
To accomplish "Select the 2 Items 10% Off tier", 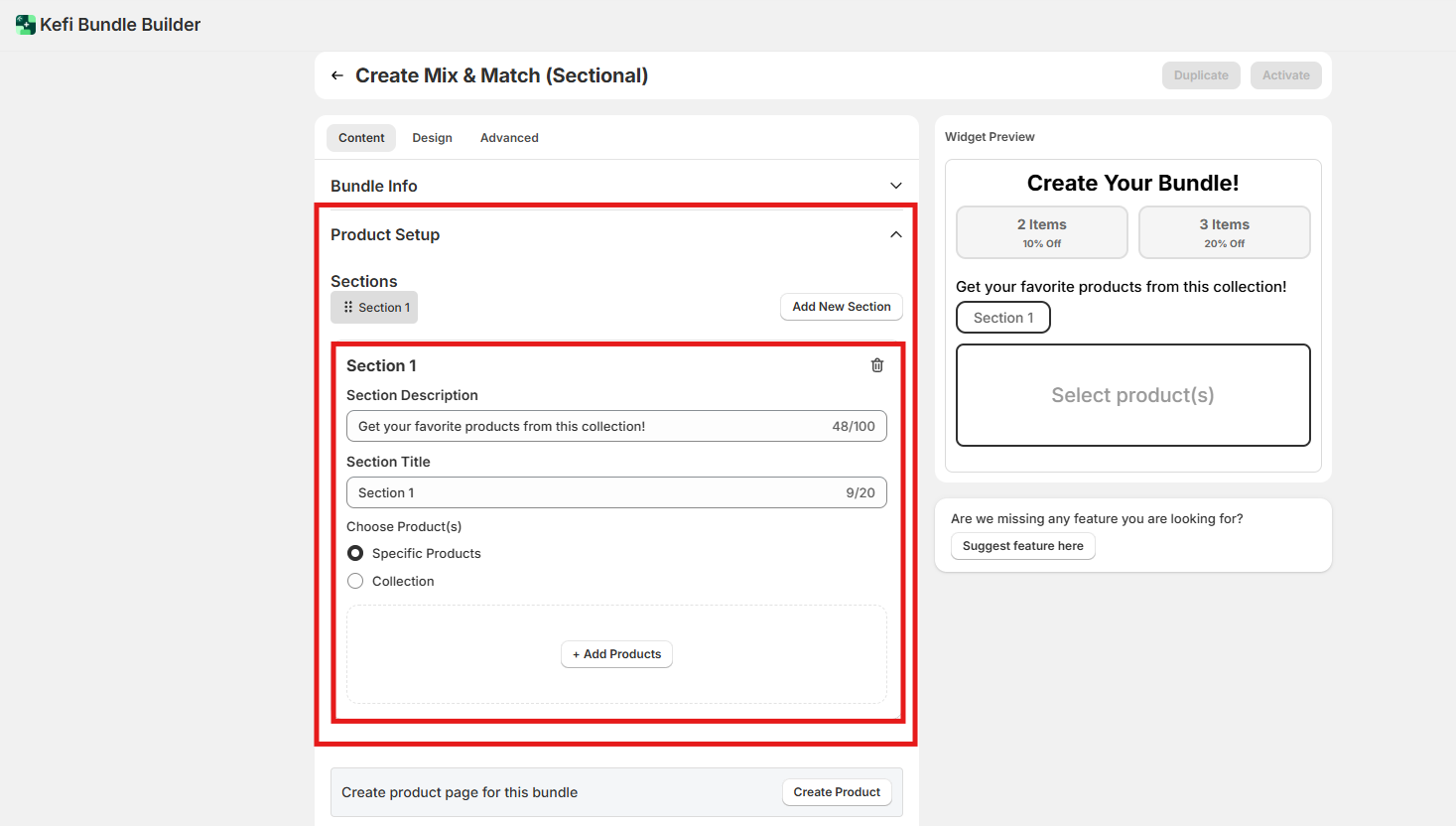I will tap(1041, 232).
